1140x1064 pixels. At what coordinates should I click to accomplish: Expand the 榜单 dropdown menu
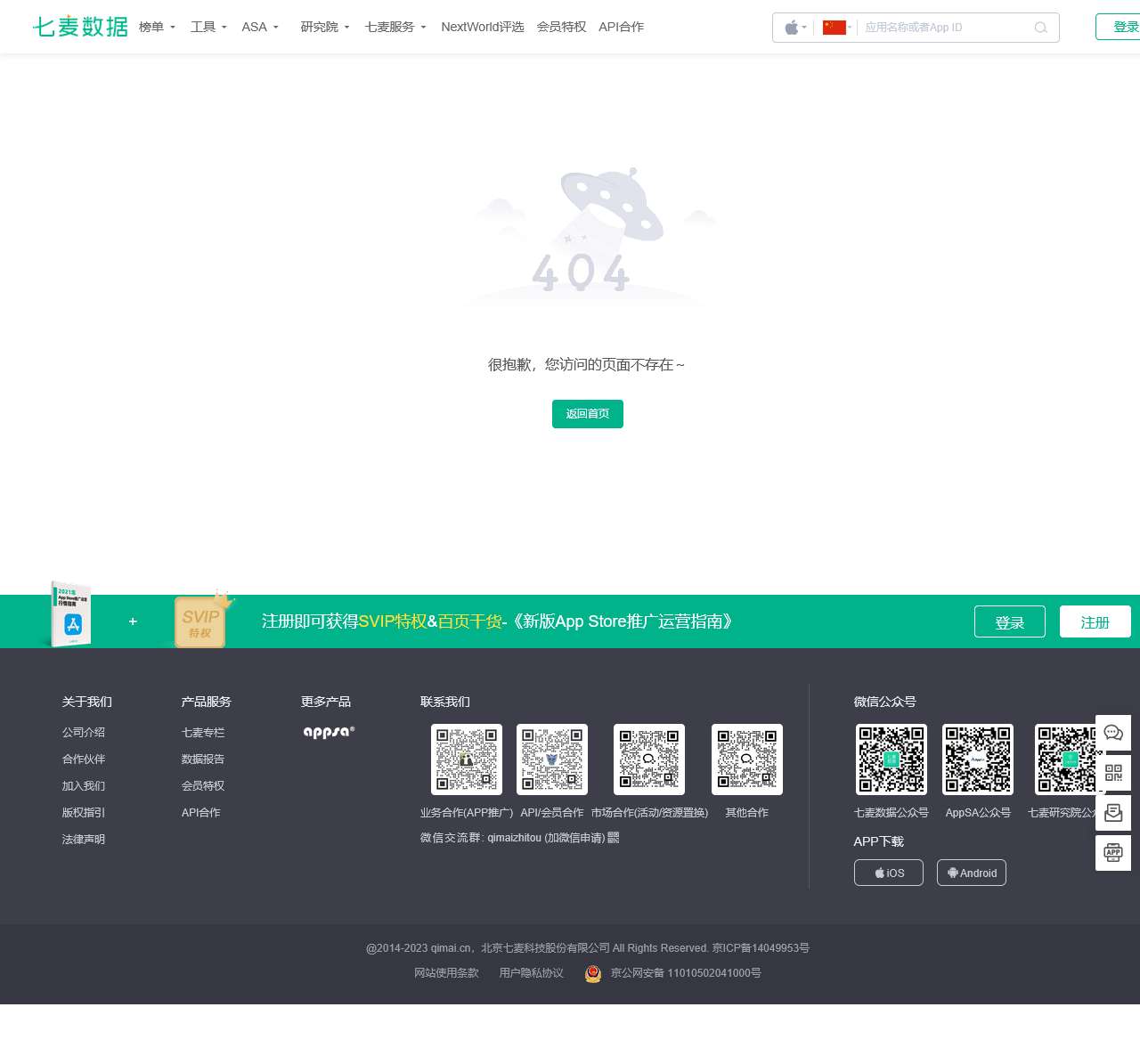coord(157,28)
